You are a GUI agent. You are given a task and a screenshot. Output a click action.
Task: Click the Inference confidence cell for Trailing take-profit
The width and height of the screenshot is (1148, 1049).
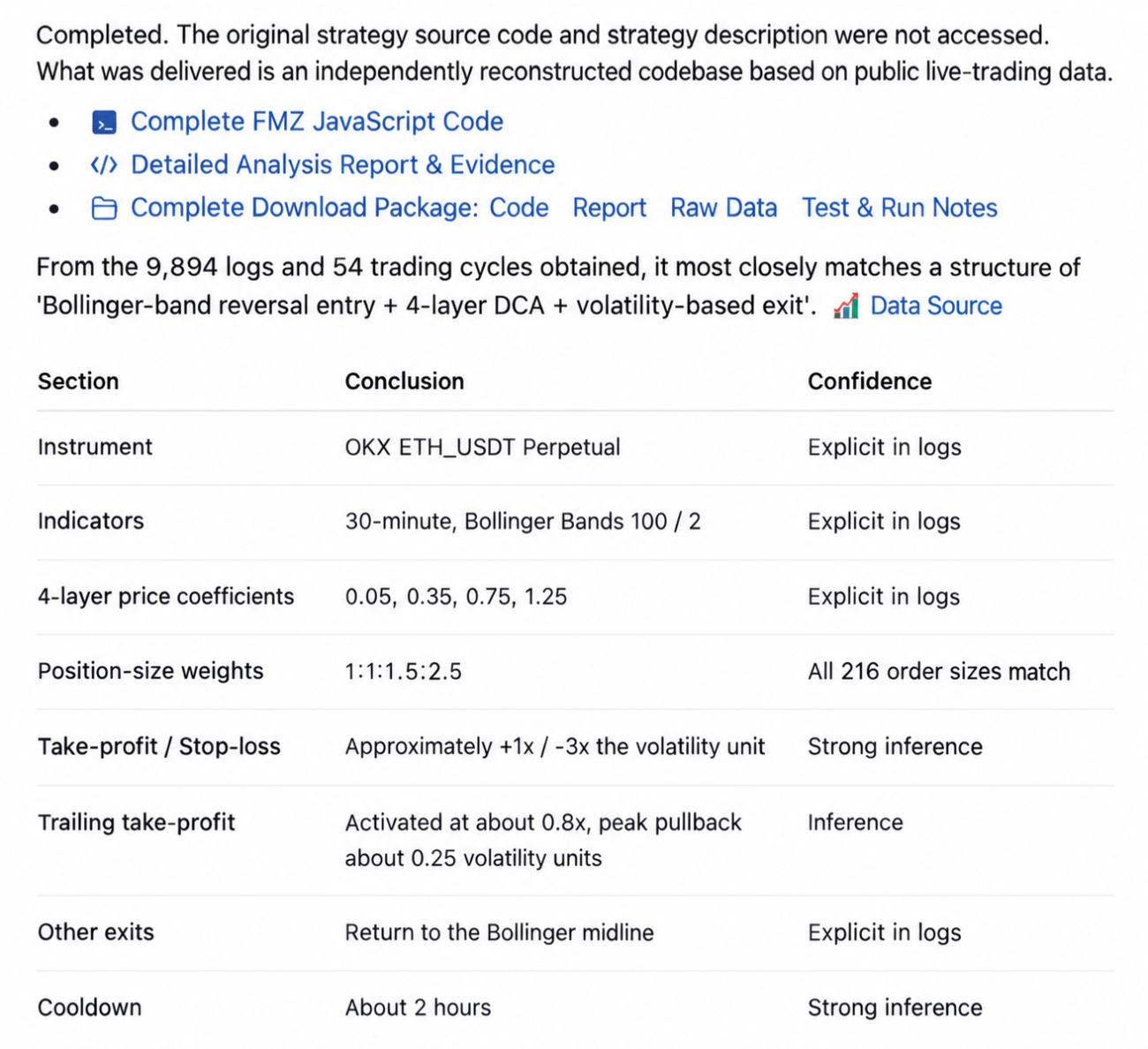tap(855, 823)
